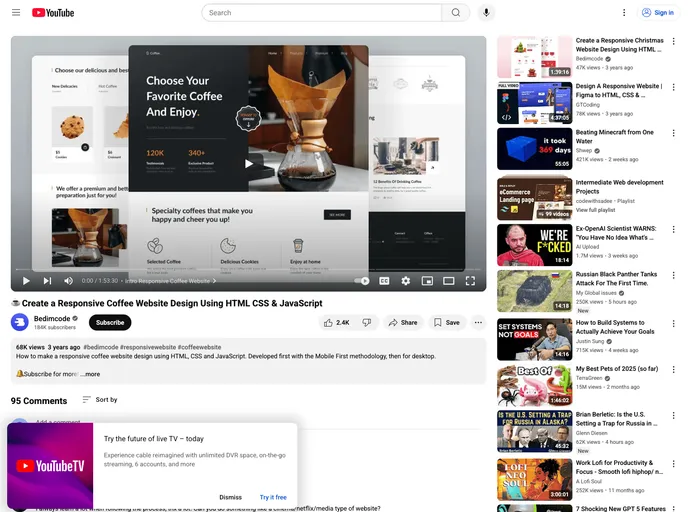Open the eCommerce Landing page playlist thumbnail
This screenshot has width=688, height=512.
(x=534, y=198)
